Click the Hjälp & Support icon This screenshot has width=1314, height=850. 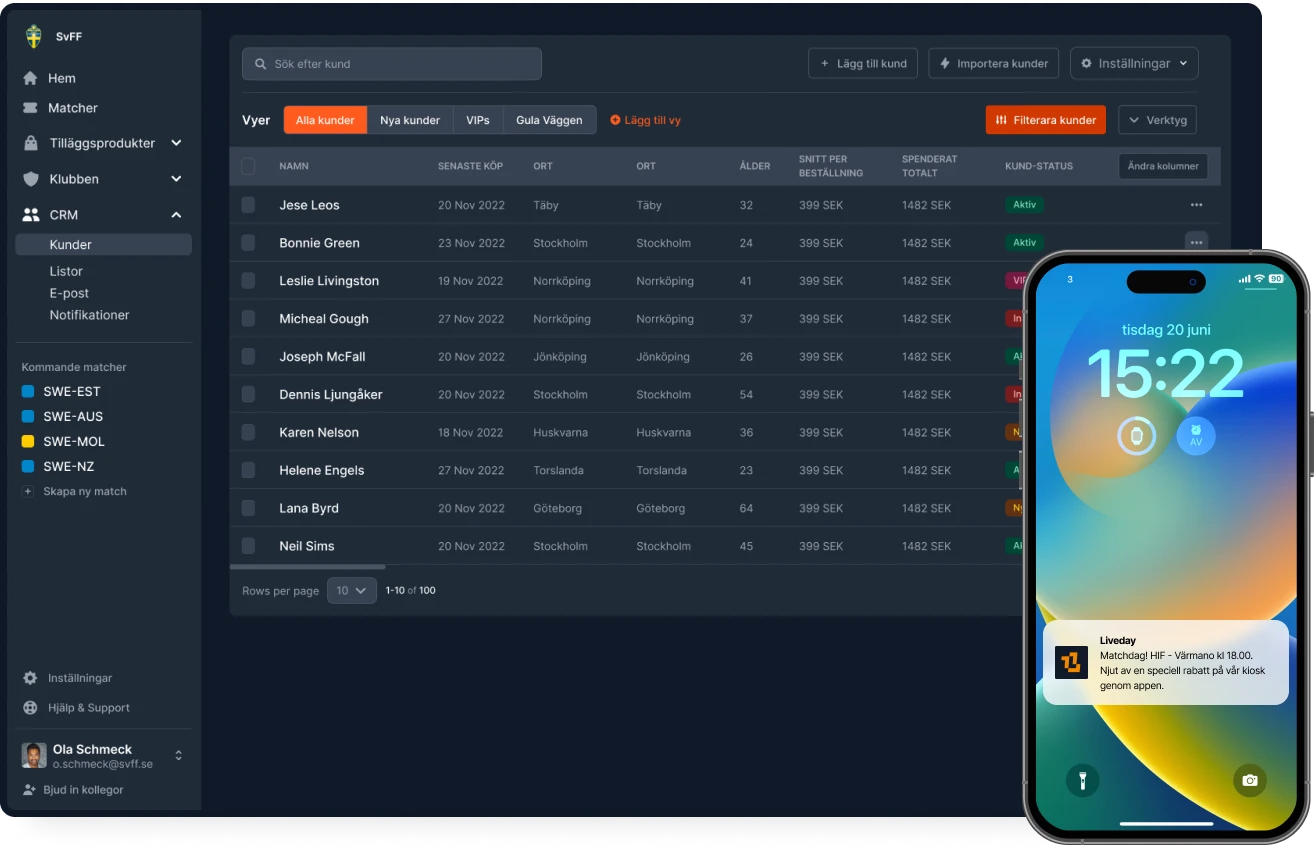click(30, 708)
